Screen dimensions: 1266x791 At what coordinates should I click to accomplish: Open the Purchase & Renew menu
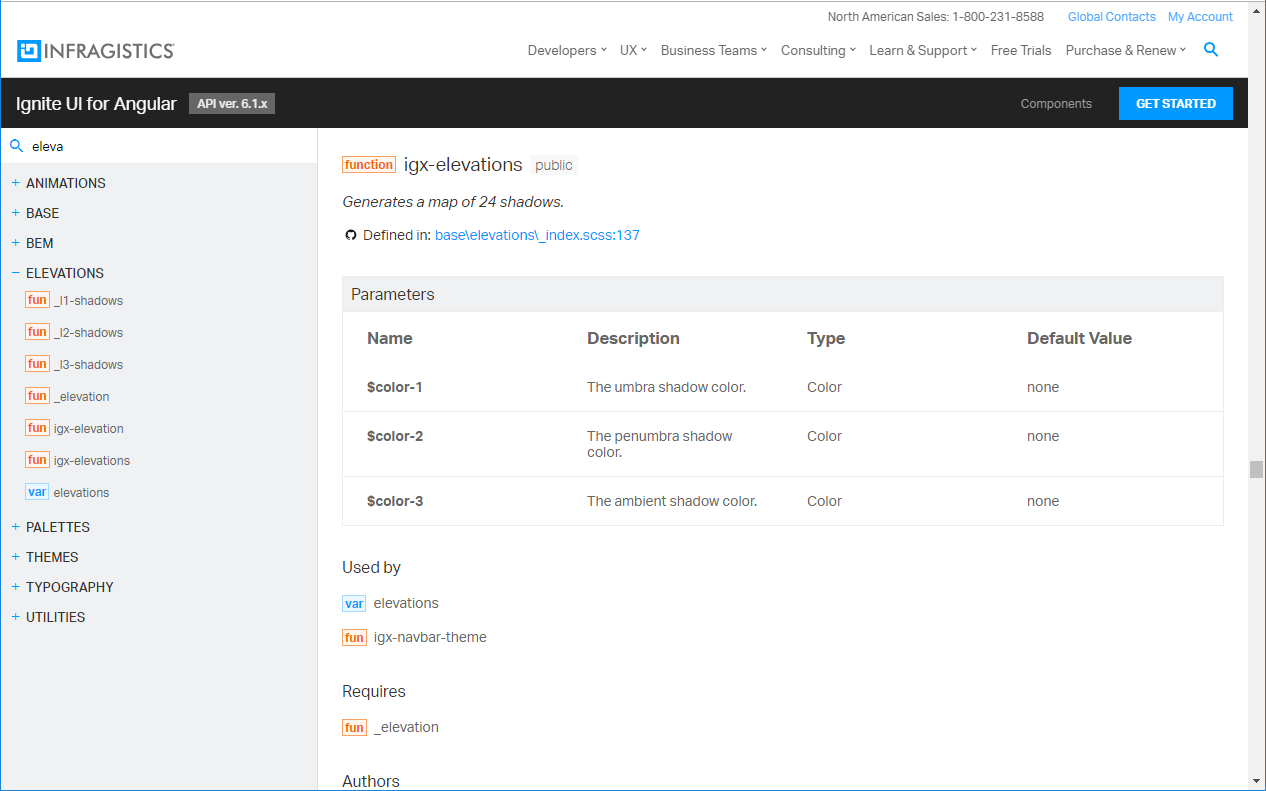(1126, 51)
